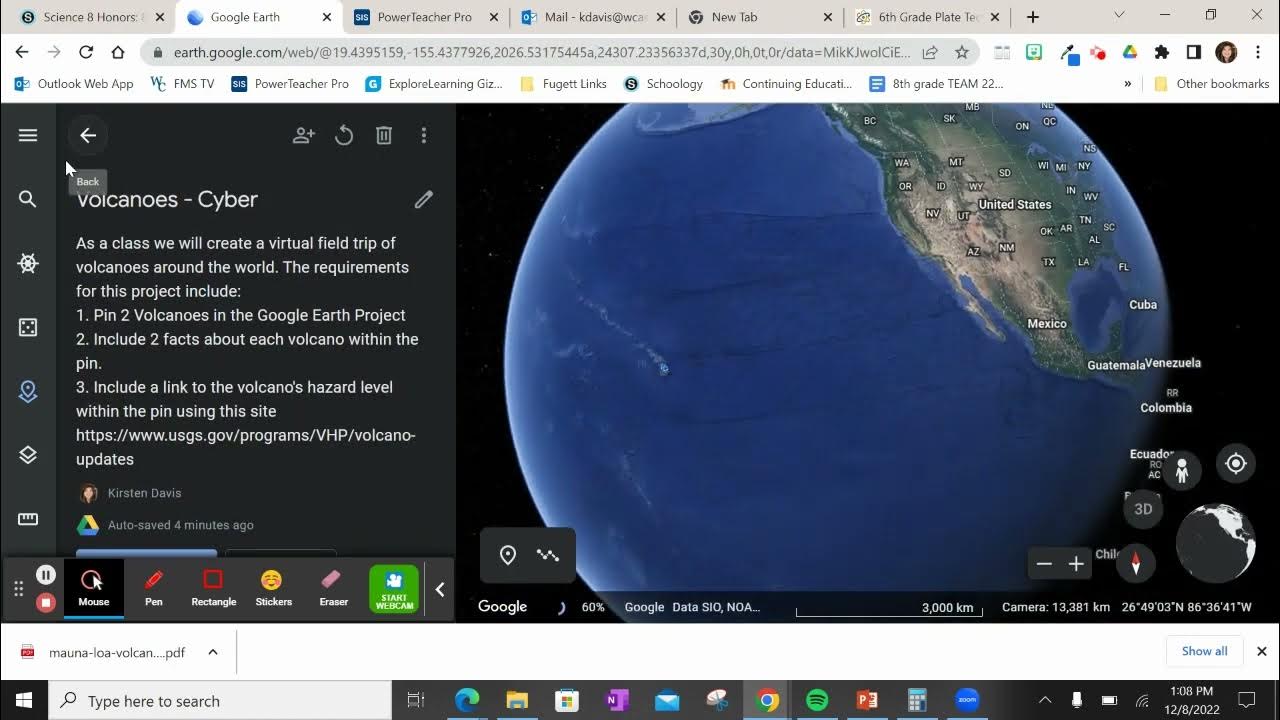Screen dimensions: 1280x720
Task: Switch to PowerTeacher Pro tab
Action: pyautogui.click(x=425, y=17)
